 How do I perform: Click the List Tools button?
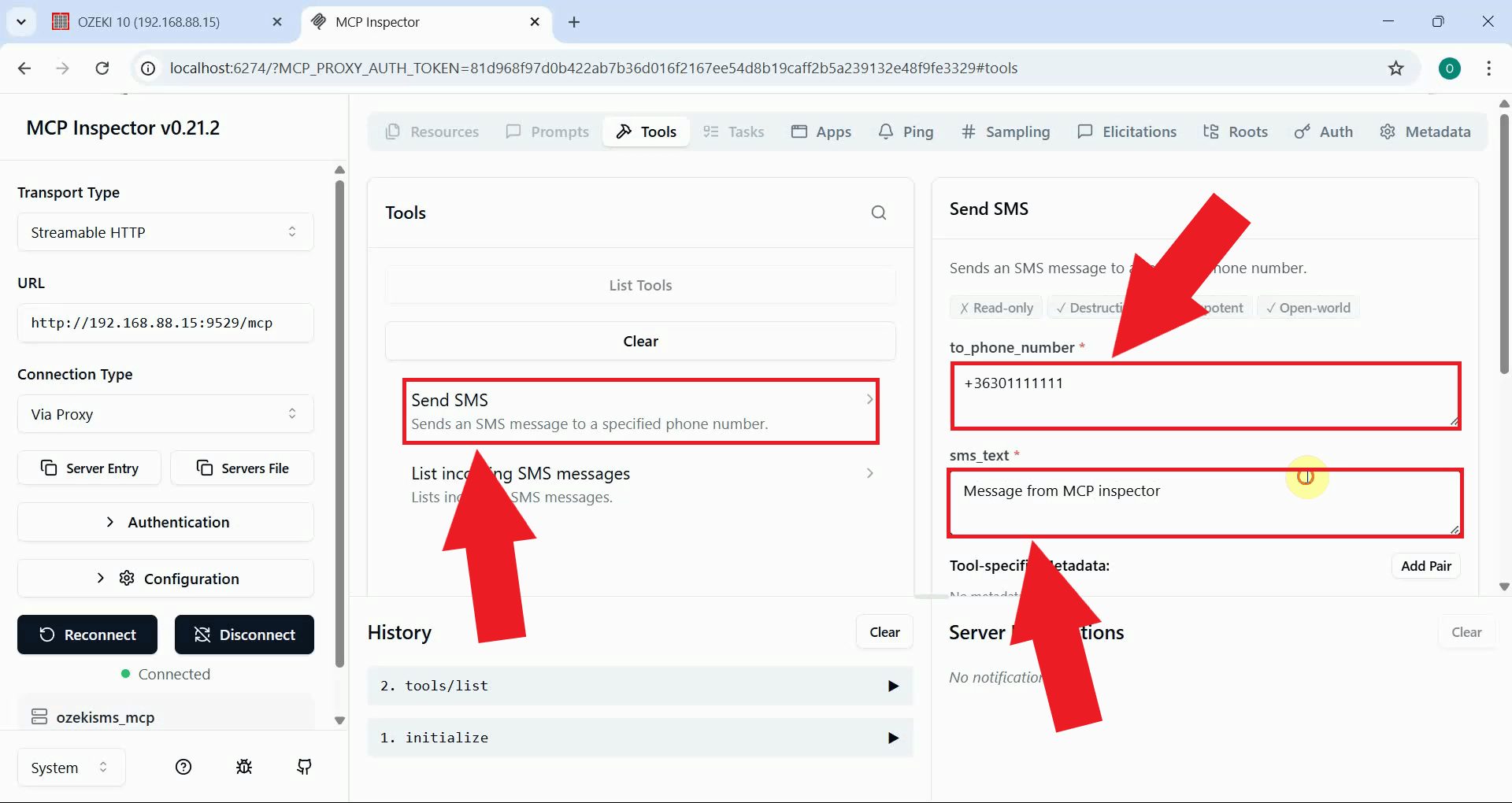click(640, 285)
